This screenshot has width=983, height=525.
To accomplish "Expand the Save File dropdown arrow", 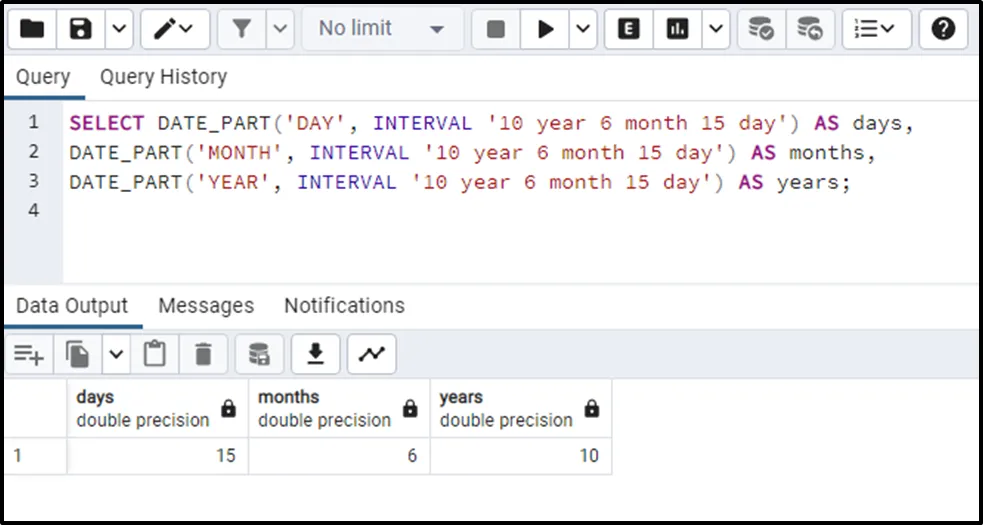I will (119, 29).
